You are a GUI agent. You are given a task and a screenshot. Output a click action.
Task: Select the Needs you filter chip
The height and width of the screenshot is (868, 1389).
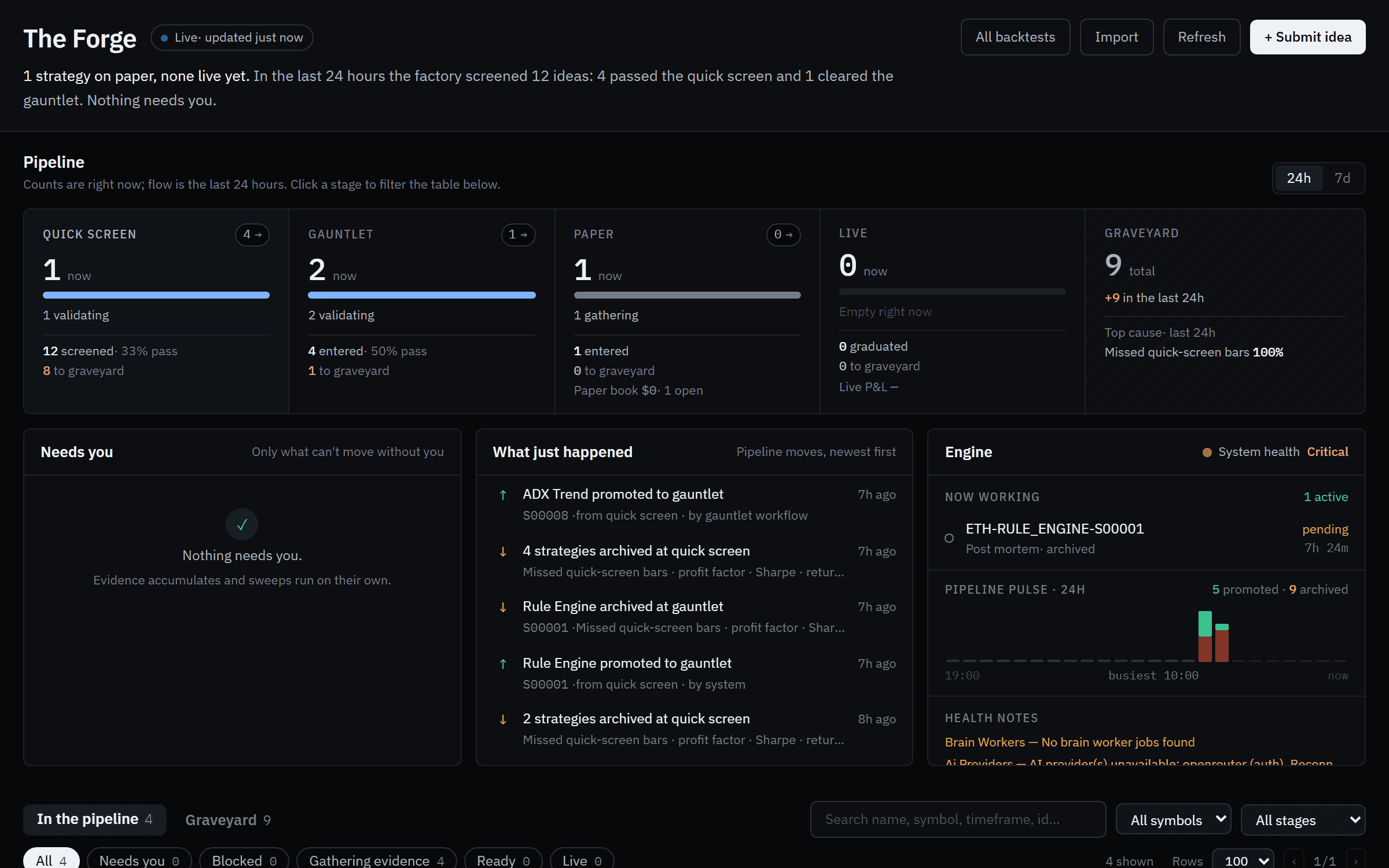[x=139, y=860]
